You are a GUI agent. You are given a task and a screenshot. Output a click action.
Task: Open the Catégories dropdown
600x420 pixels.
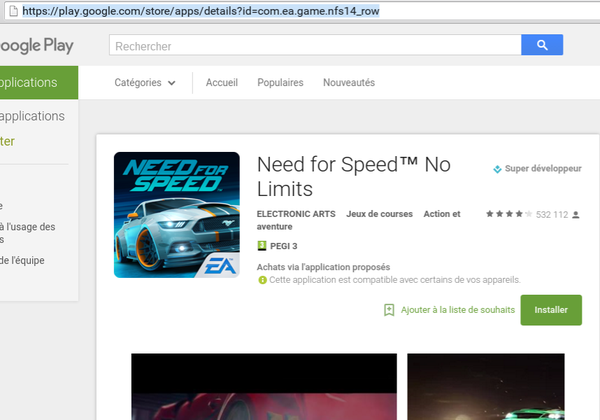point(145,83)
